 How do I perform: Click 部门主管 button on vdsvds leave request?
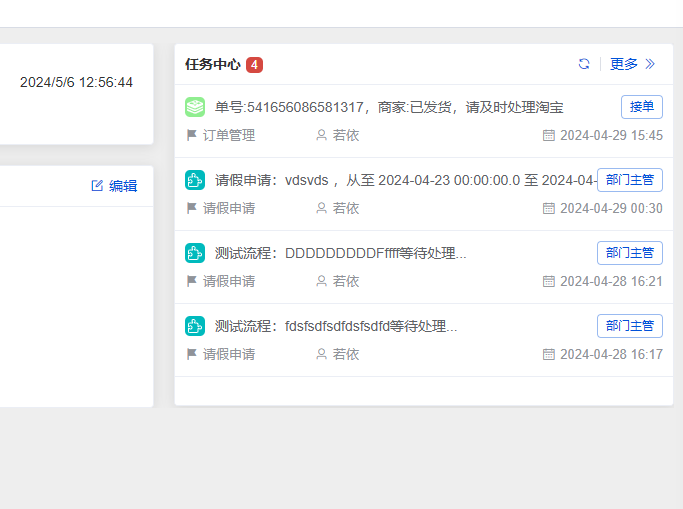click(x=629, y=180)
